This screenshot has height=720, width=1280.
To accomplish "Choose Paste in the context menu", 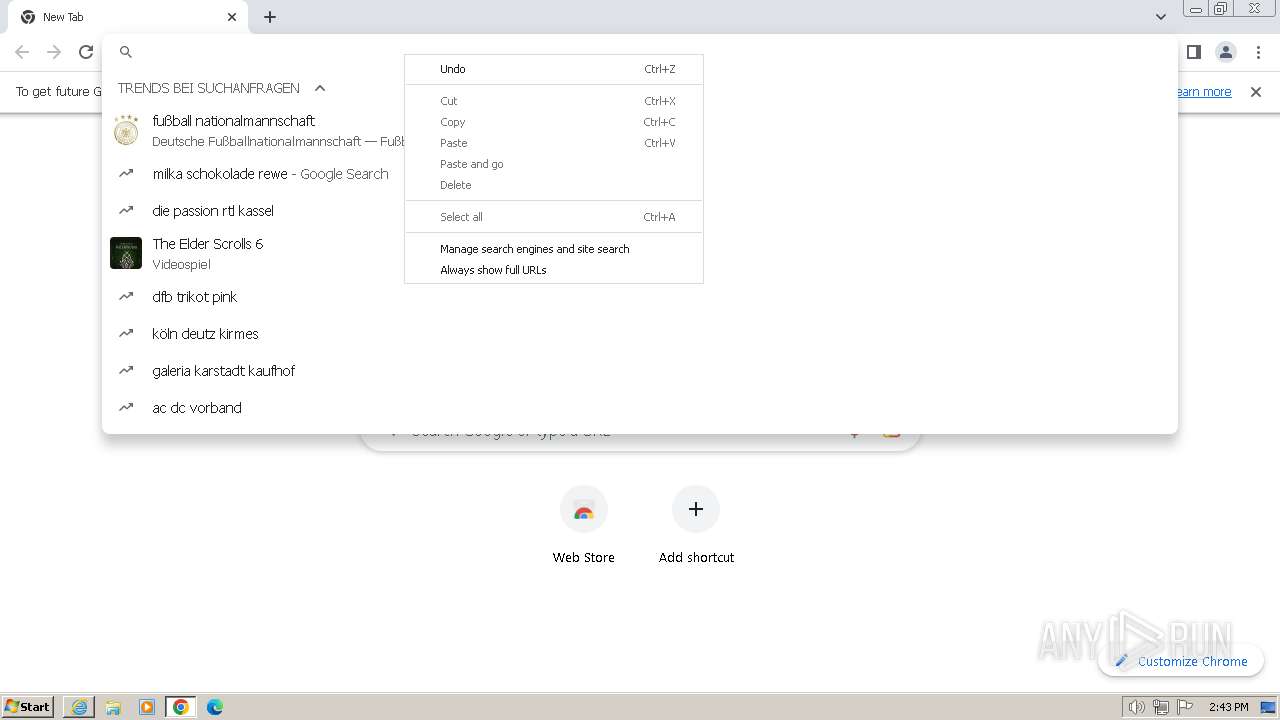I will pyautogui.click(x=554, y=143).
